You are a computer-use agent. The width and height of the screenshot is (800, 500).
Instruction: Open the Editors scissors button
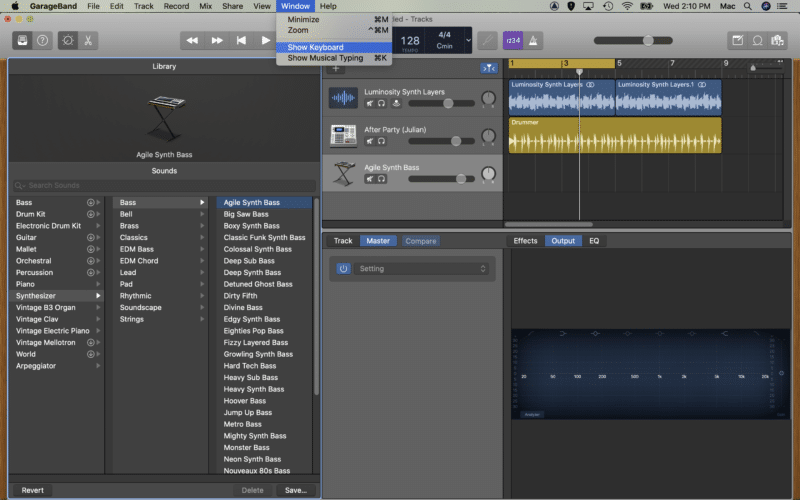pos(88,40)
